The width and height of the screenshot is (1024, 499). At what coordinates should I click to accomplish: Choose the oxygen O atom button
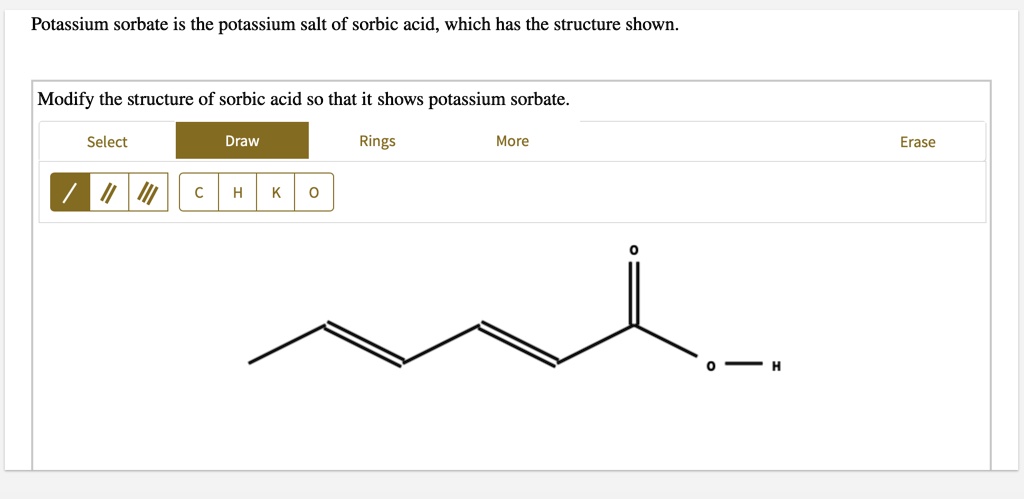314,192
